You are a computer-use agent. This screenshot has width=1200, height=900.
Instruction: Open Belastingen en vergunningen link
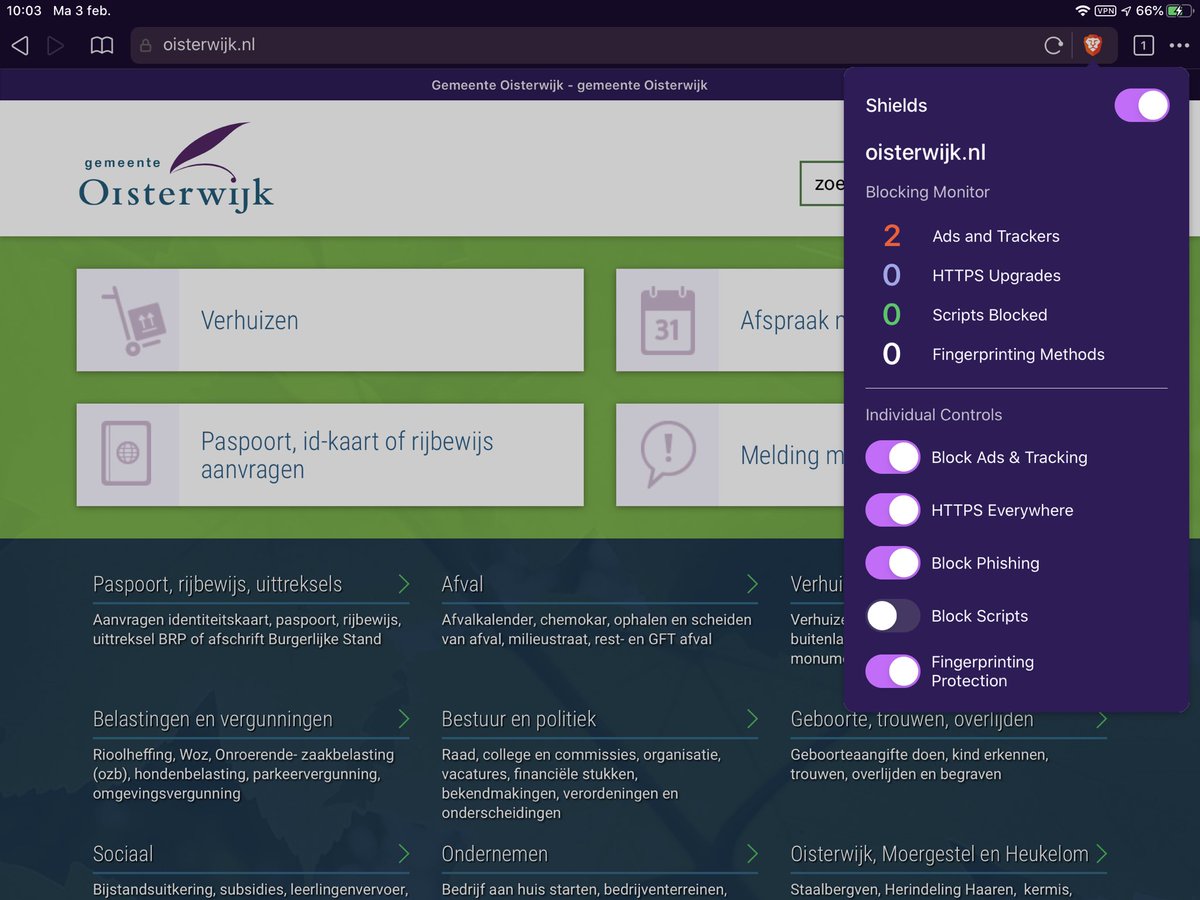click(213, 719)
